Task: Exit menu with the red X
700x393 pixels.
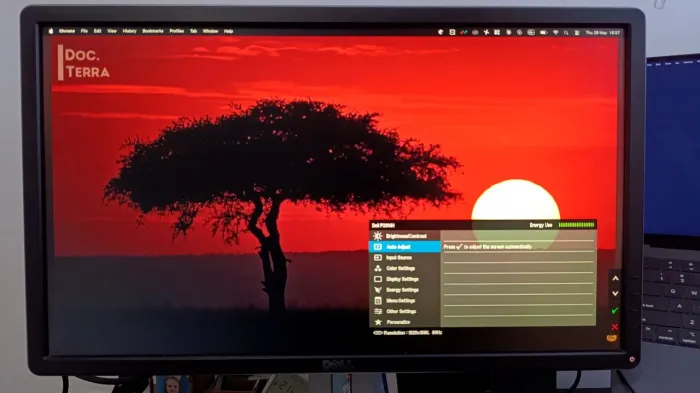Action: pyautogui.click(x=615, y=327)
